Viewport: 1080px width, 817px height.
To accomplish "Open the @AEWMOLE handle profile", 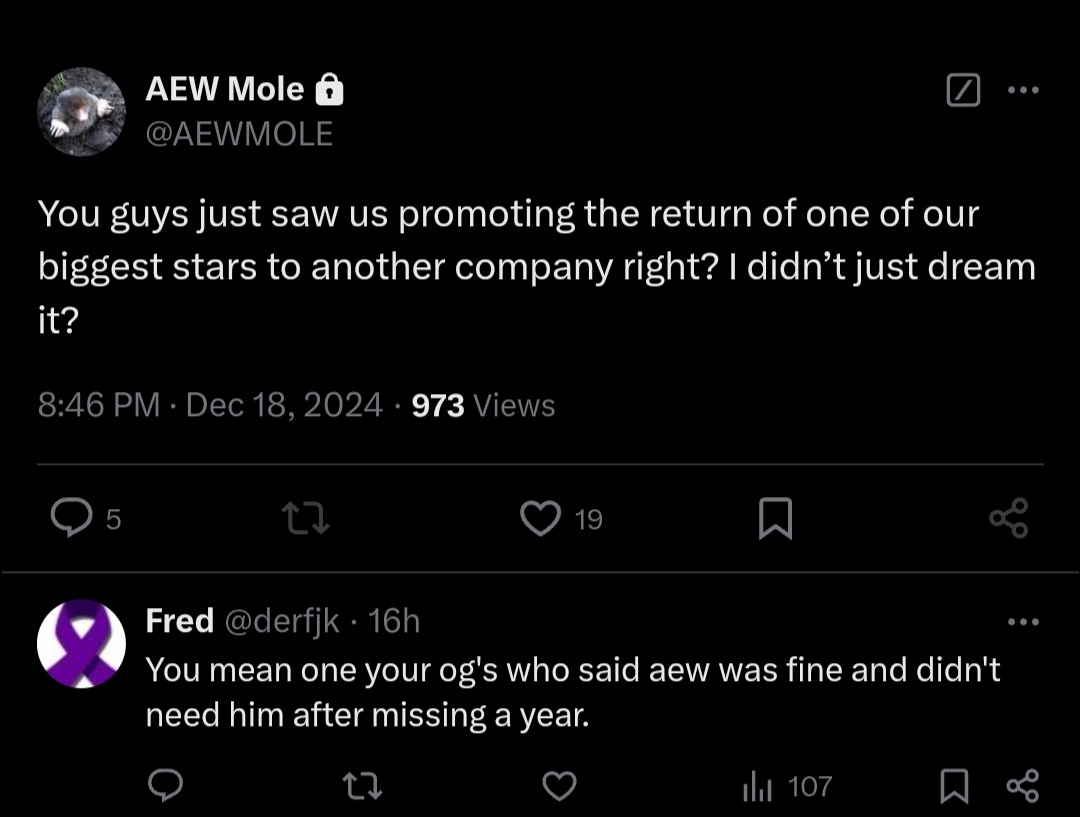I will coord(239,134).
